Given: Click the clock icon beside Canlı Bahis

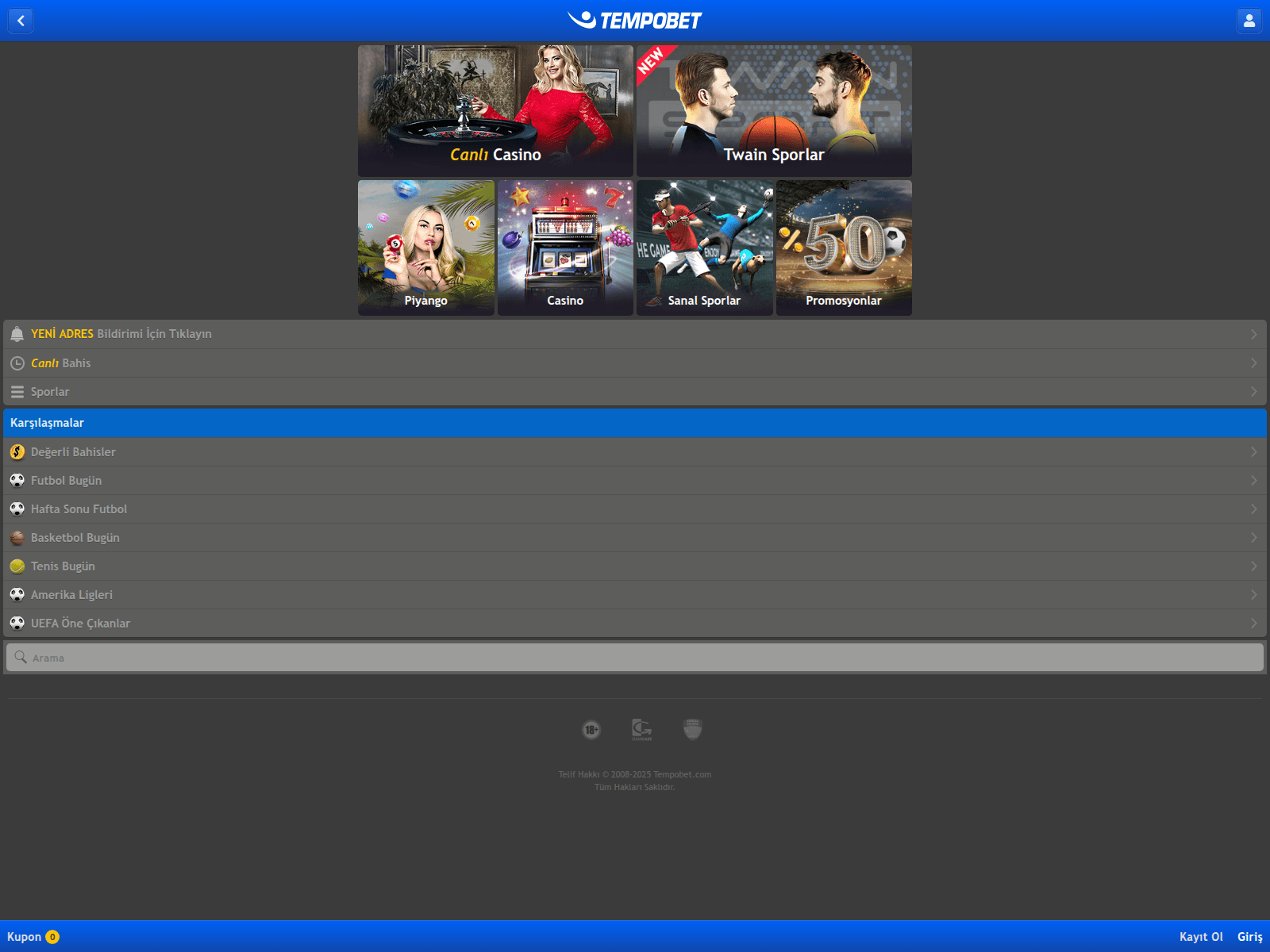Looking at the screenshot, I should pos(17,363).
